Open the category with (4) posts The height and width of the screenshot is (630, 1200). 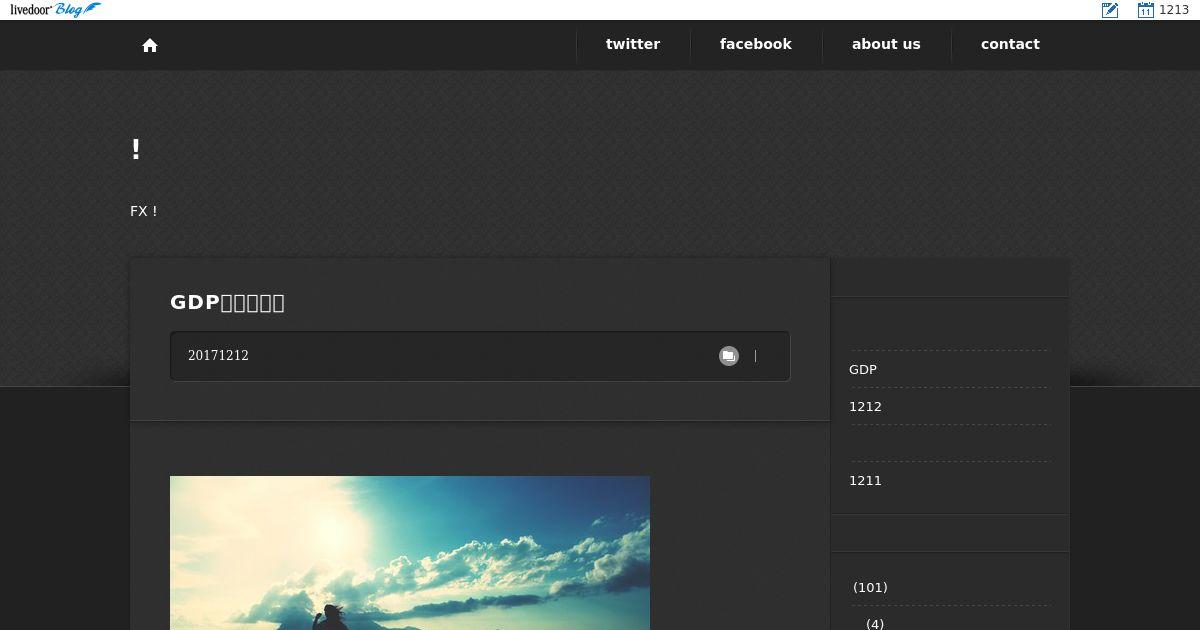point(875,624)
